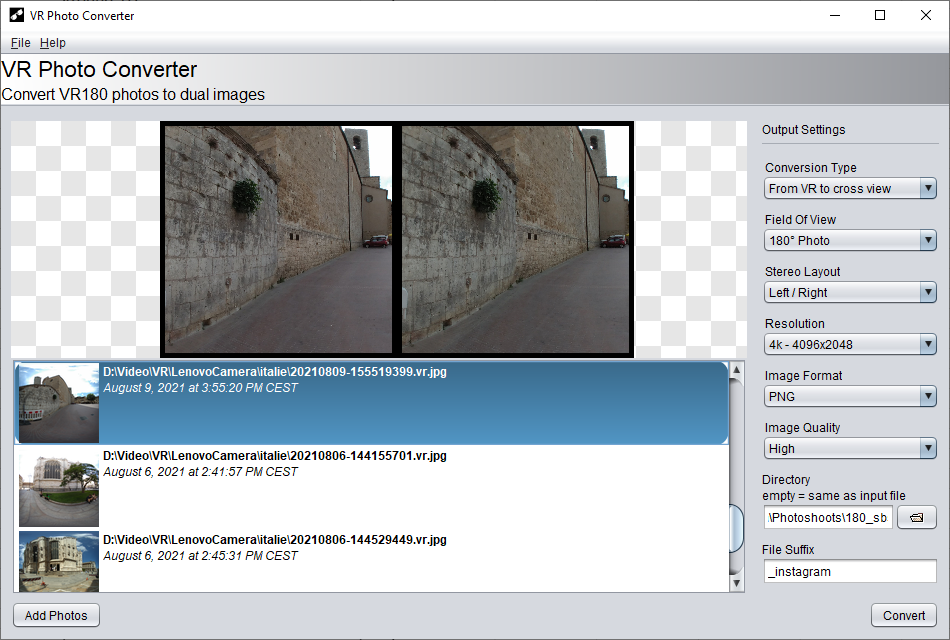Screen dimensions: 950x640
Task: Click into the File Suffix text field
Action: (x=850, y=572)
